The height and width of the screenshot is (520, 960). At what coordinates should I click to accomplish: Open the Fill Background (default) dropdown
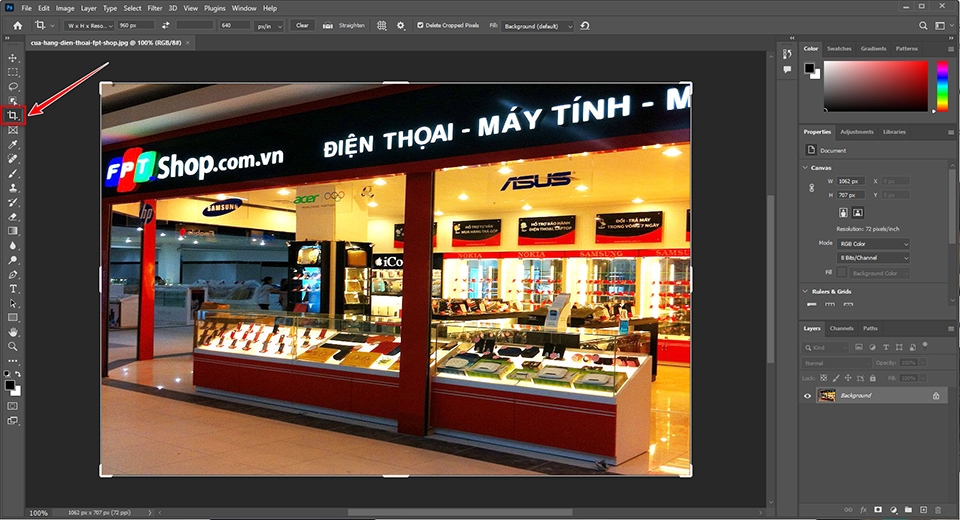(x=538, y=26)
